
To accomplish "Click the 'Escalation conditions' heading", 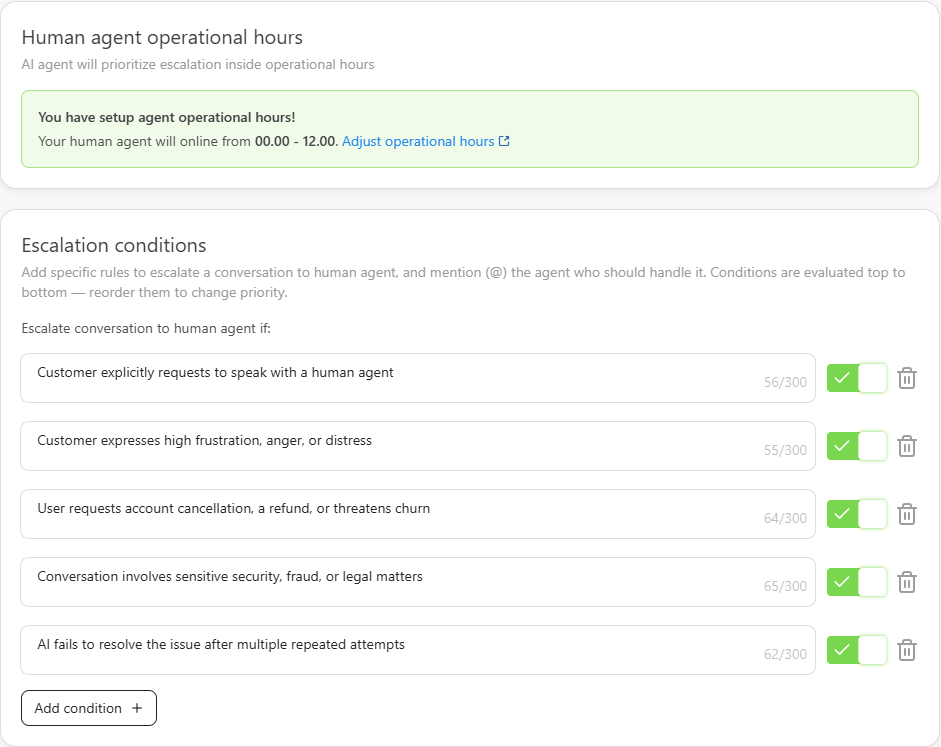I will pyautogui.click(x=114, y=245).
